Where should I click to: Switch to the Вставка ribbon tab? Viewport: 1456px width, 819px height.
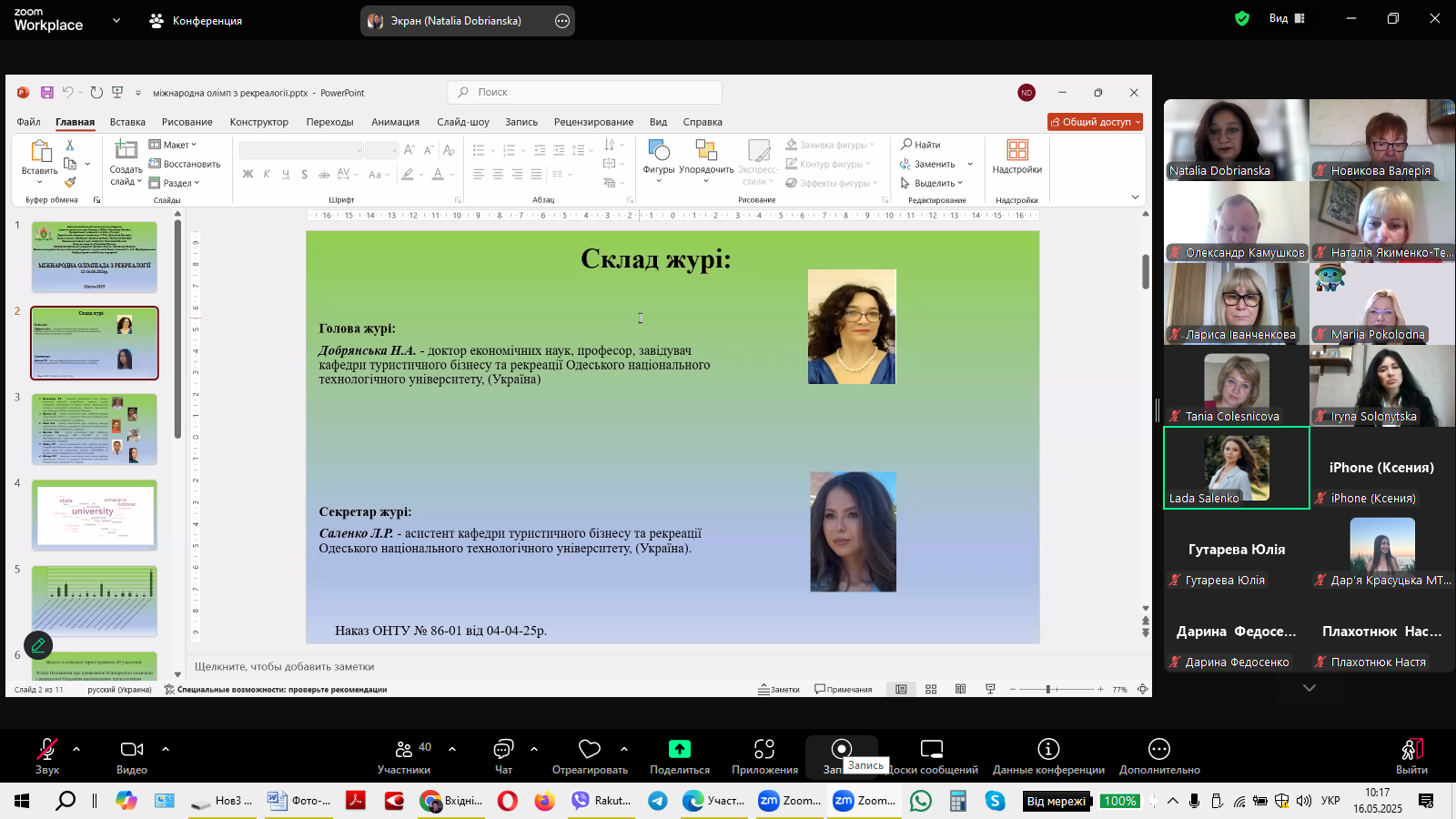[x=127, y=122]
